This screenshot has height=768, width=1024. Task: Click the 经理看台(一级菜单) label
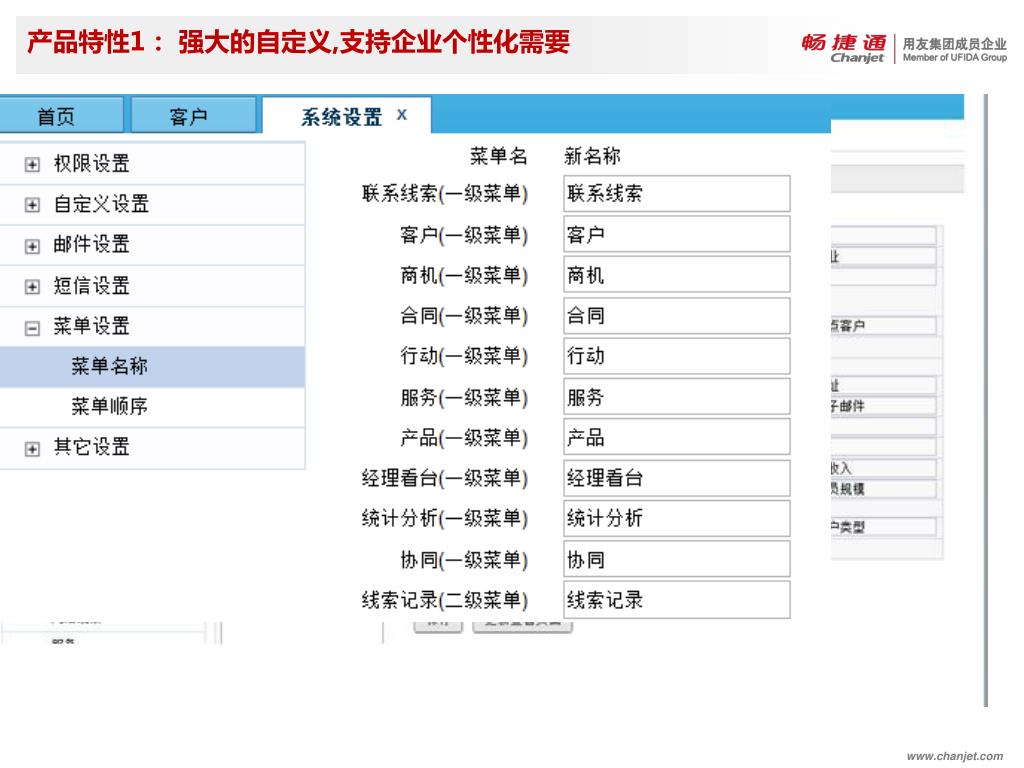(445, 478)
